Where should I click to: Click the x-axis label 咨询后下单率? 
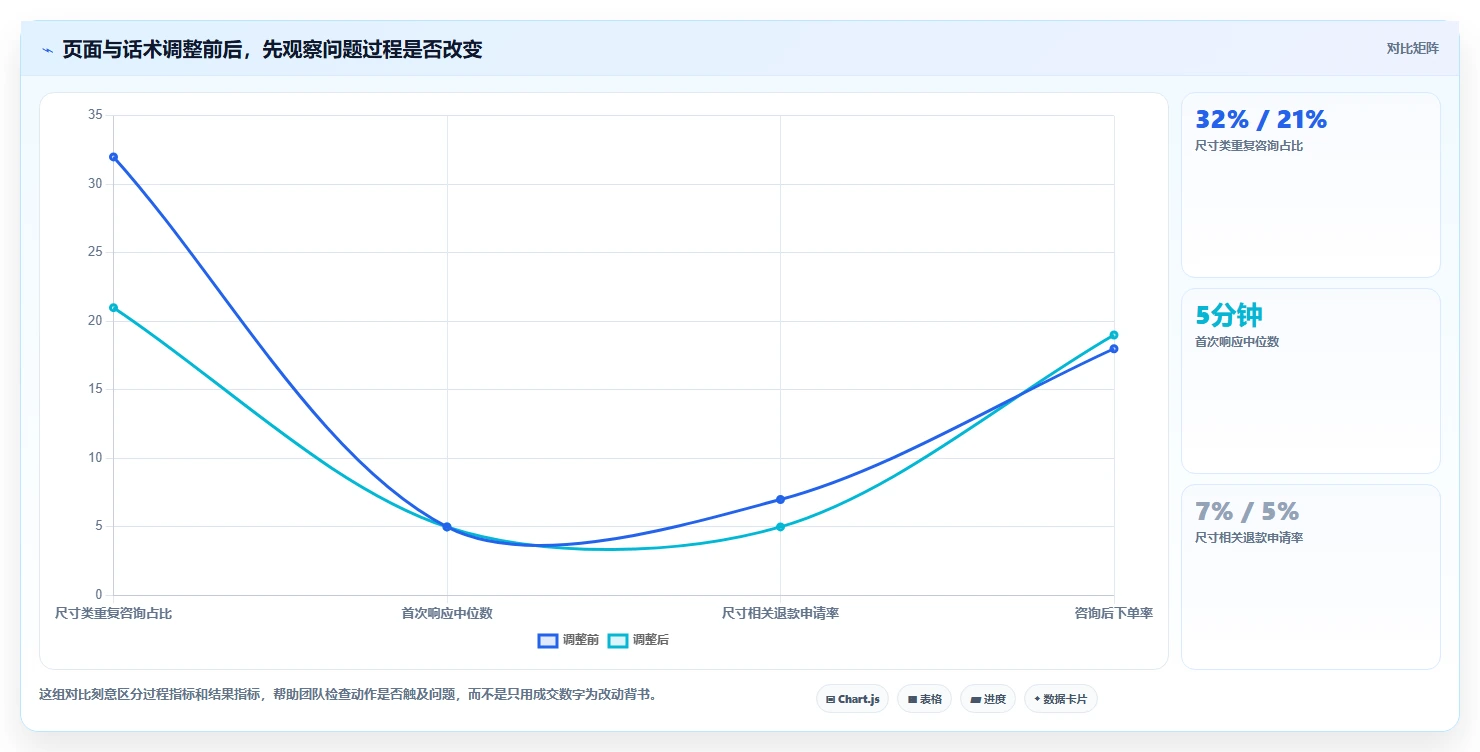coord(1114,613)
